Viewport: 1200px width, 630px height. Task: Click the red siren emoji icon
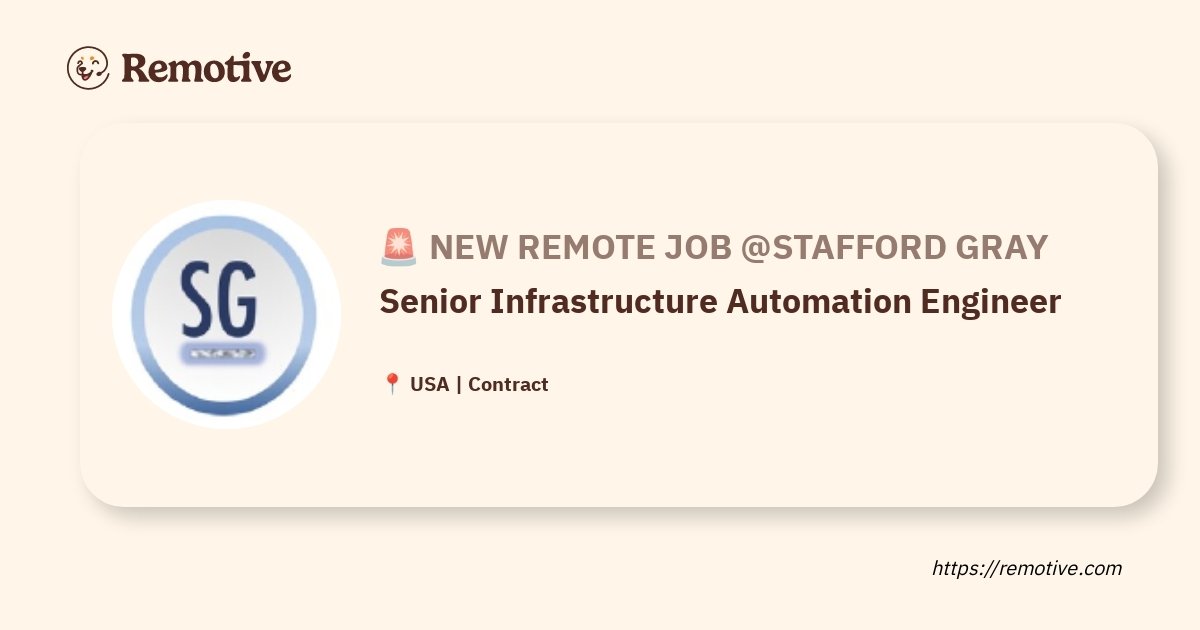tap(398, 246)
